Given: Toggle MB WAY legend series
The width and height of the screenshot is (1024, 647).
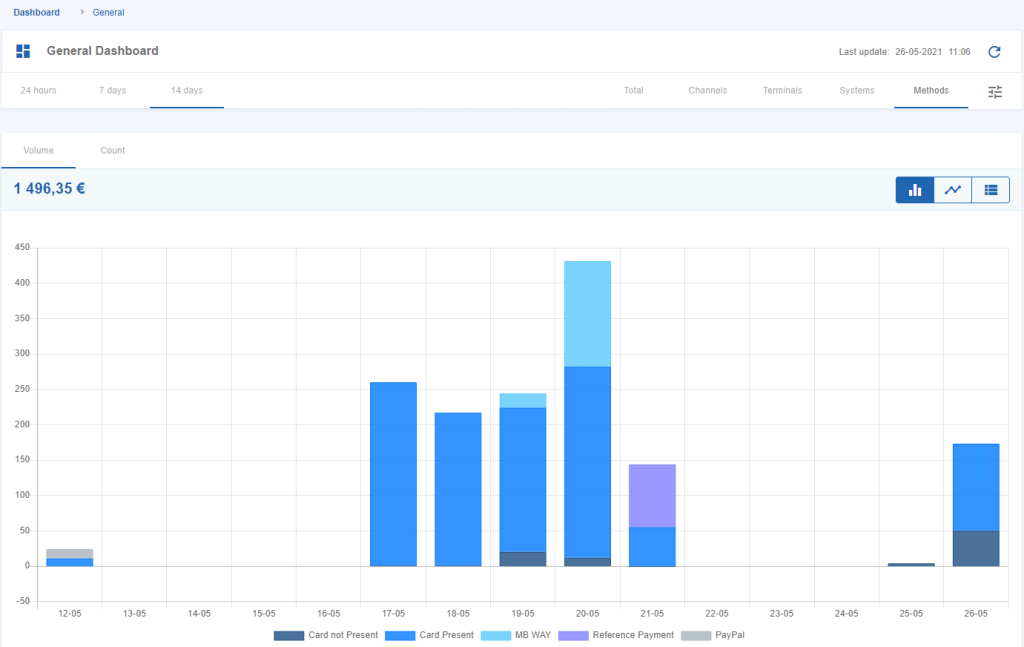Looking at the screenshot, I should (516, 635).
